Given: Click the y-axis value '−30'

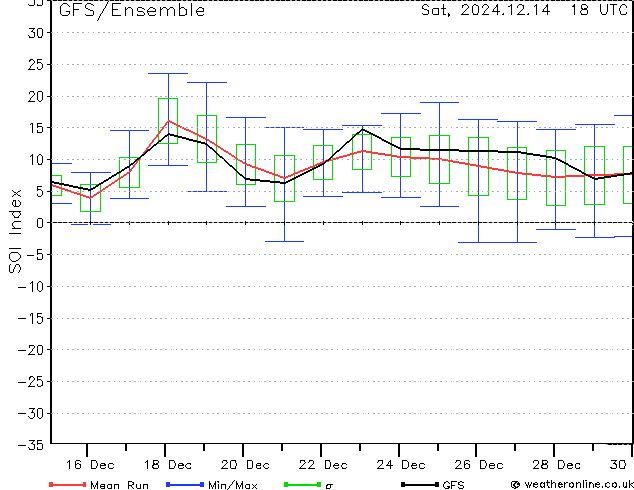Looking at the screenshot, I should tap(31, 413).
